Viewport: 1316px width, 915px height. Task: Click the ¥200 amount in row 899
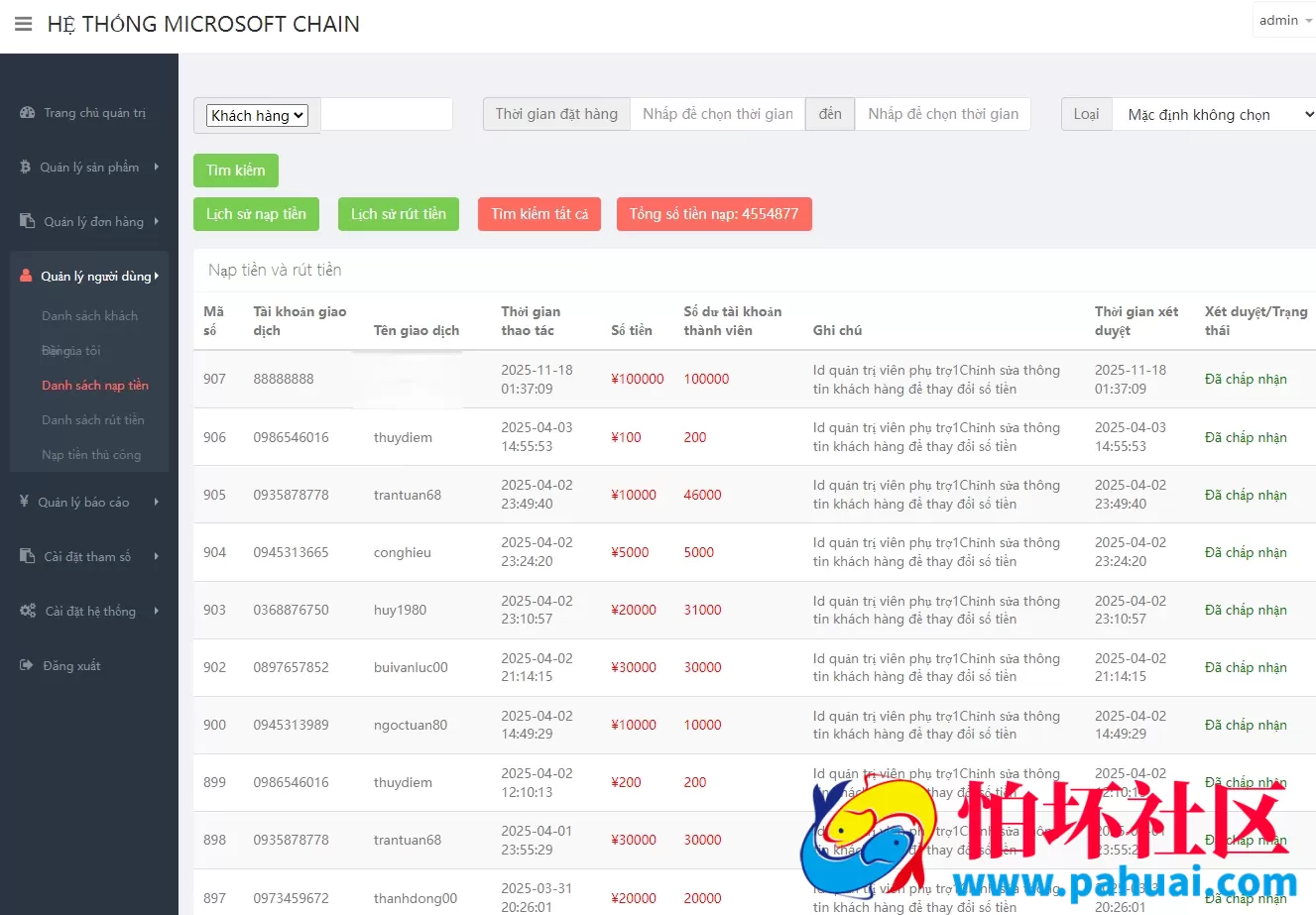click(627, 782)
